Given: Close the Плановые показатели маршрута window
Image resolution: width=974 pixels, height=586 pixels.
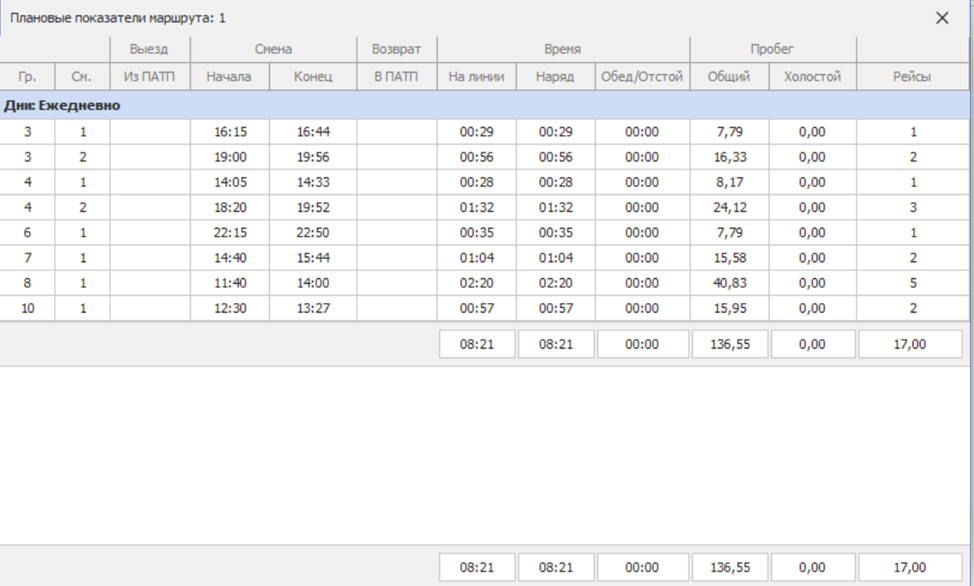Looking at the screenshot, I should coord(942,18).
